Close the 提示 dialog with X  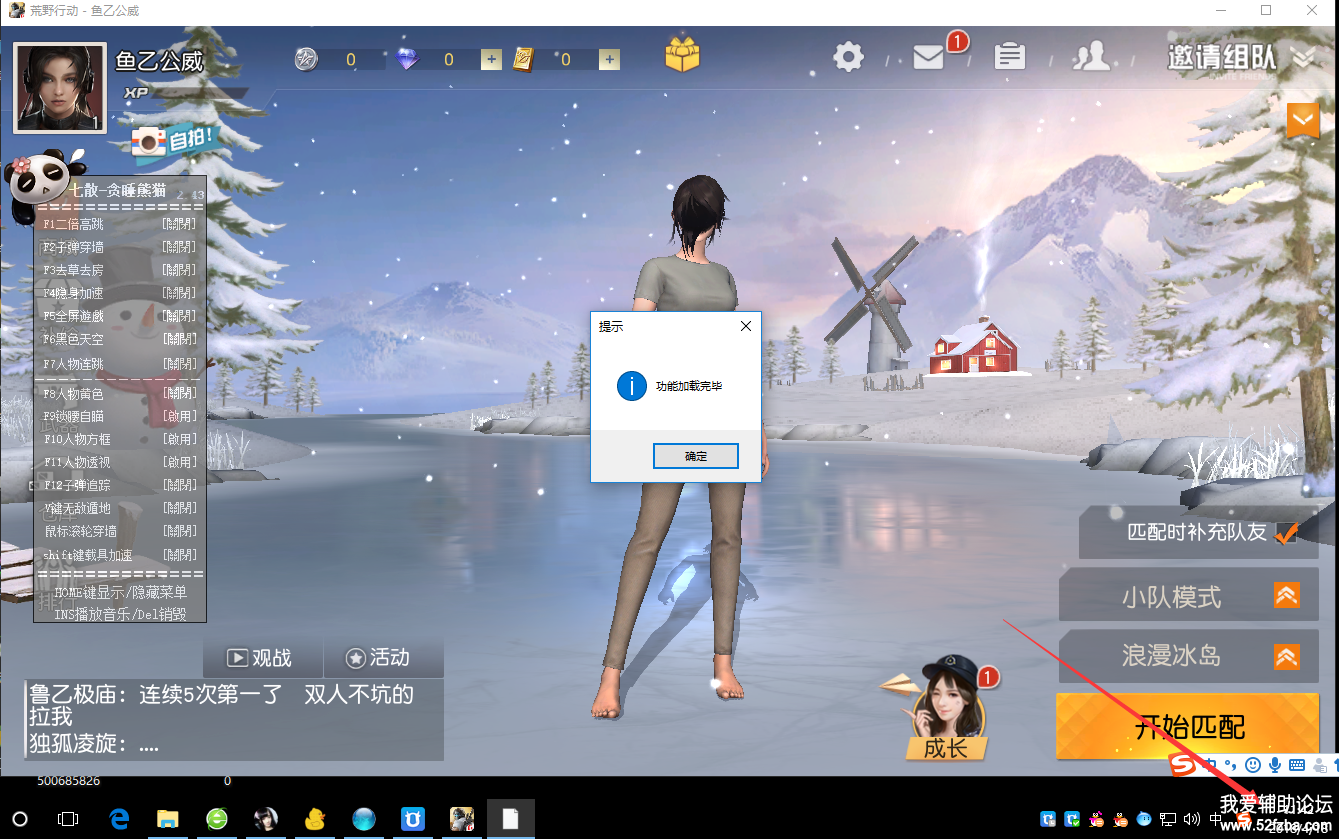coord(745,326)
